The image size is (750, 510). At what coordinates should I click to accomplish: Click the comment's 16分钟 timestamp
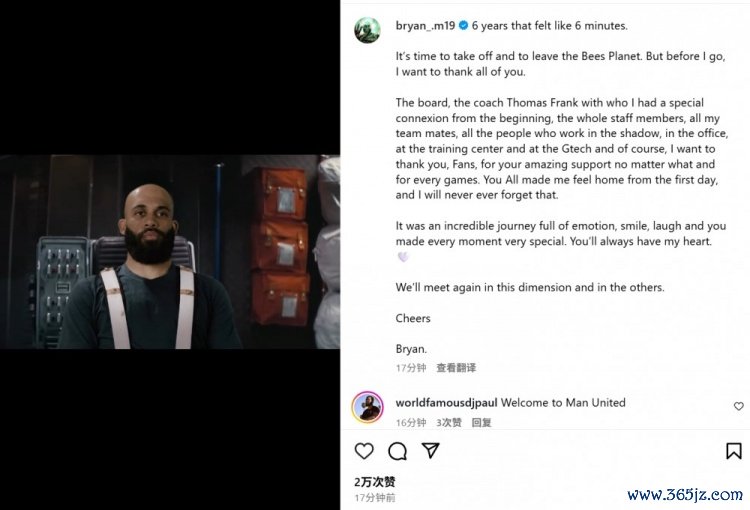410,422
